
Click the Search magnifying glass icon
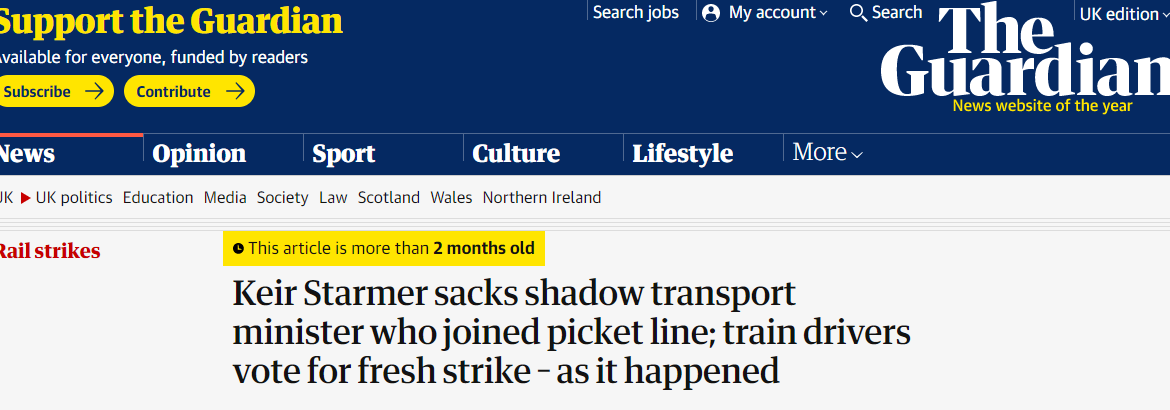(858, 13)
